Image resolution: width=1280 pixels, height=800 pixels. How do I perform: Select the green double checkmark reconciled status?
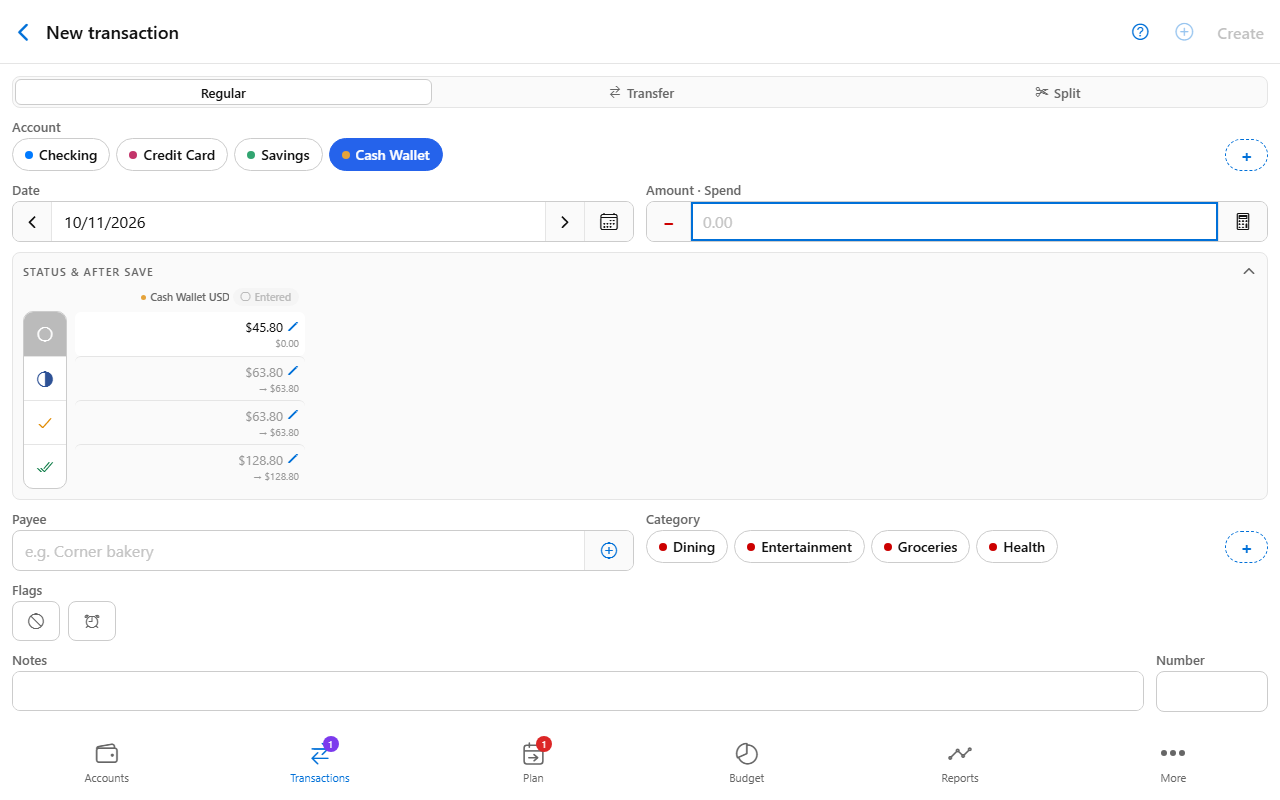coord(45,467)
